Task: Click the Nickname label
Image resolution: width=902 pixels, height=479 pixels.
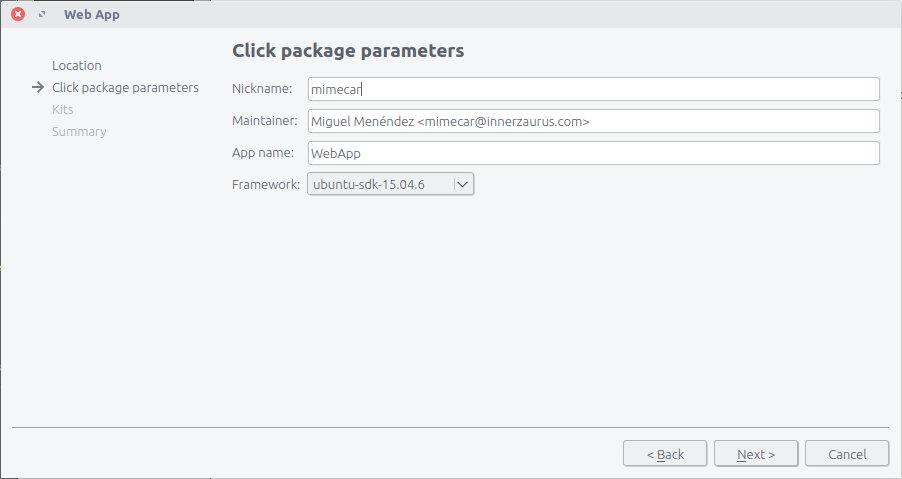Action: pos(262,89)
